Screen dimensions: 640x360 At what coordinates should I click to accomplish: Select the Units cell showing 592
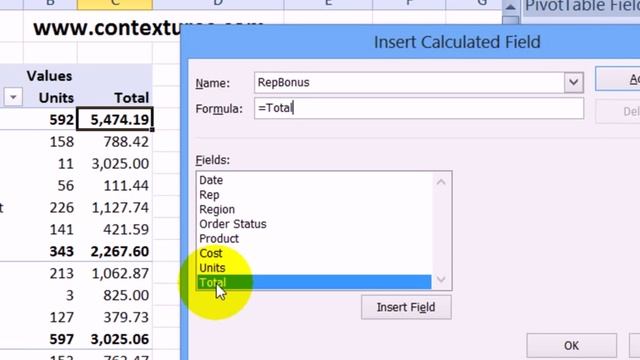[x=51, y=120]
